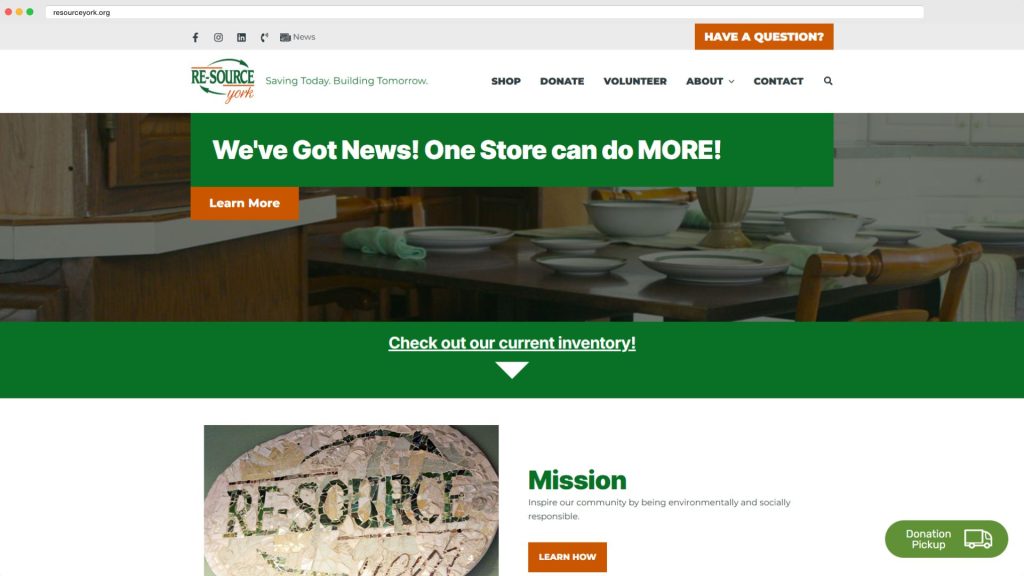Open the News link icon

click(285, 37)
